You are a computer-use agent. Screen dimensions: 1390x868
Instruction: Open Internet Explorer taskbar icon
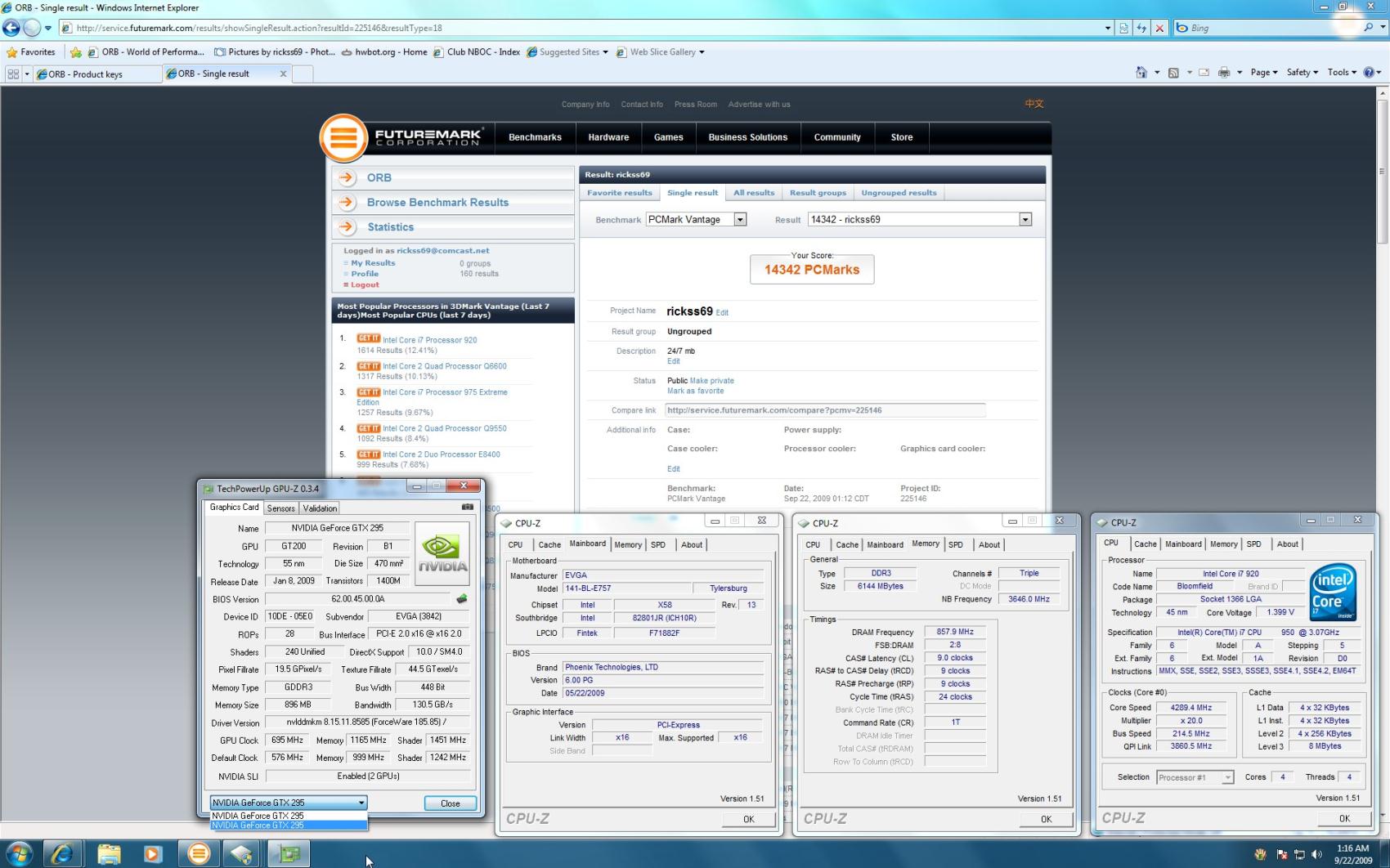pyautogui.click(x=62, y=854)
